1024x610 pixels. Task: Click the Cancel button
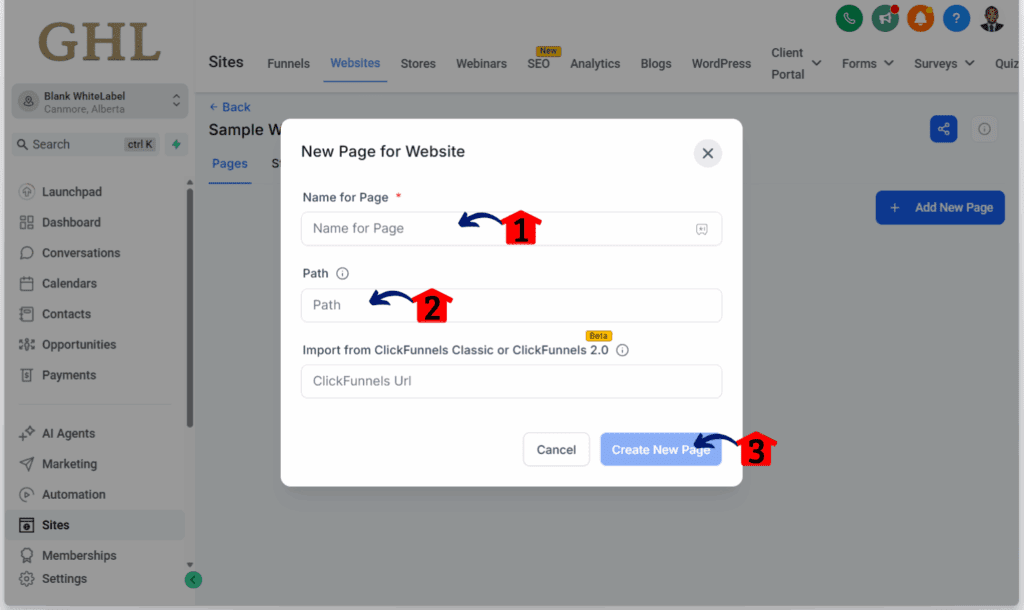click(x=556, y=449)
